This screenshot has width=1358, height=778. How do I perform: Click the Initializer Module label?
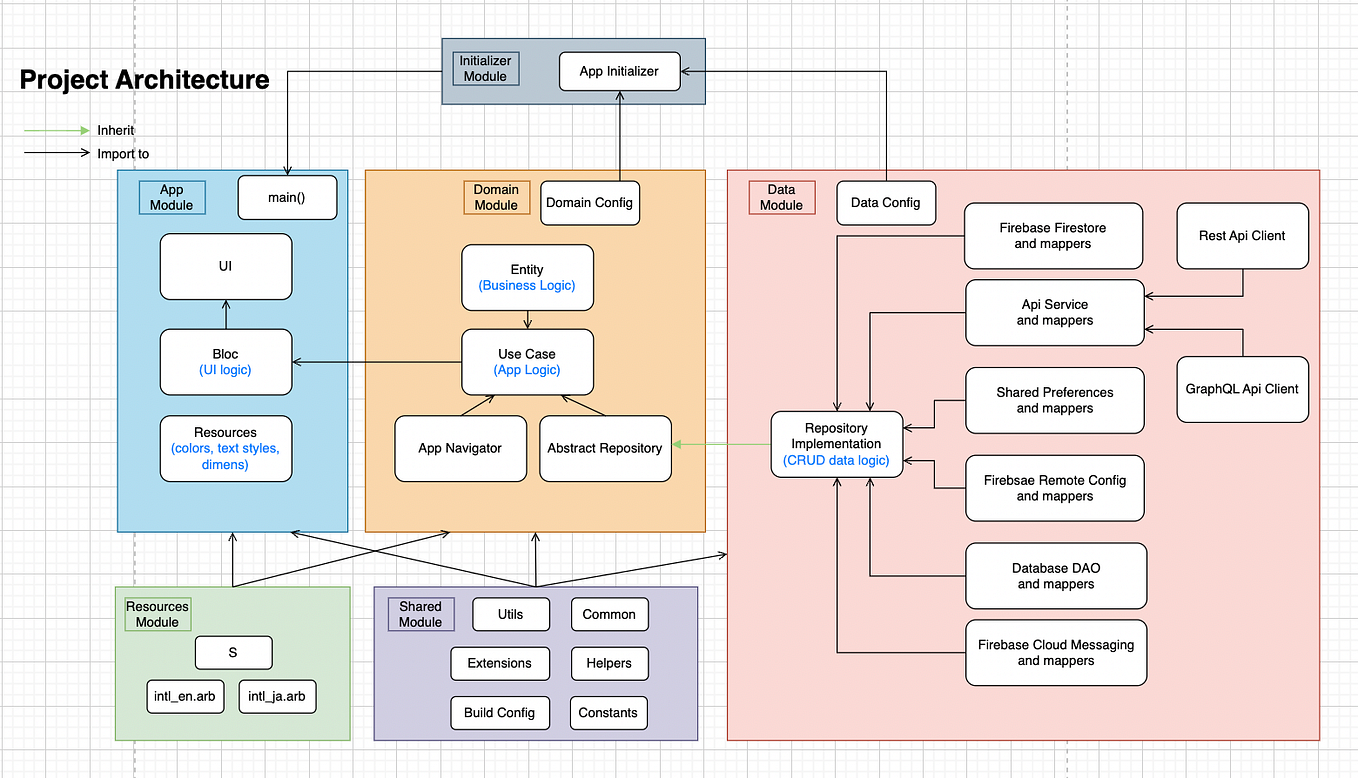point(485,68)
